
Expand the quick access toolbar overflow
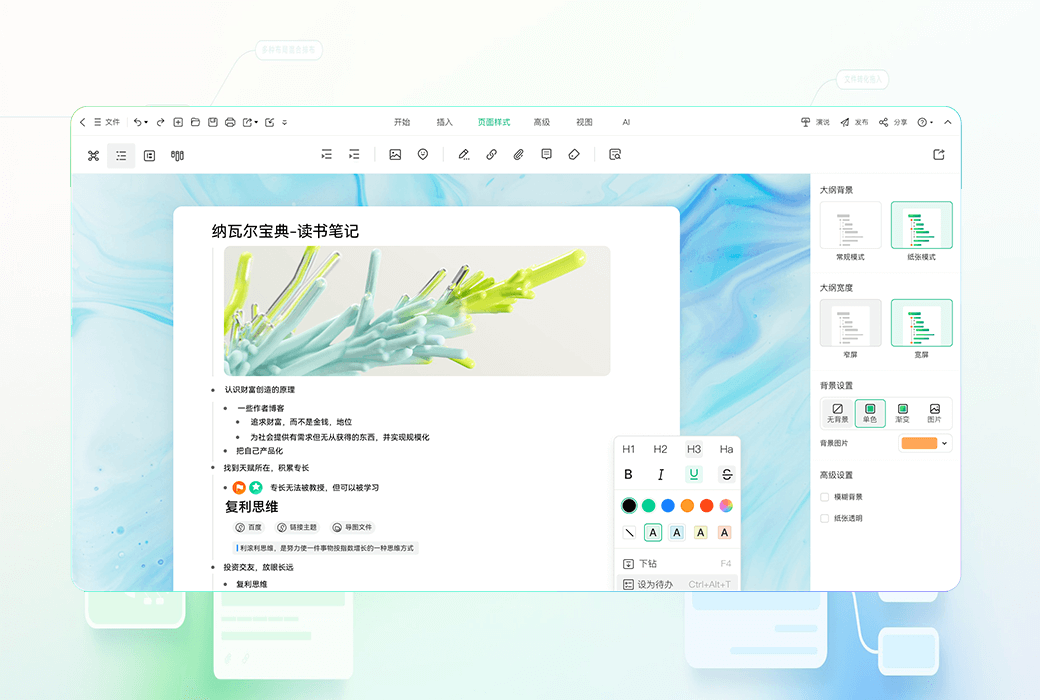pyautogui.click(x=285, y=123)
